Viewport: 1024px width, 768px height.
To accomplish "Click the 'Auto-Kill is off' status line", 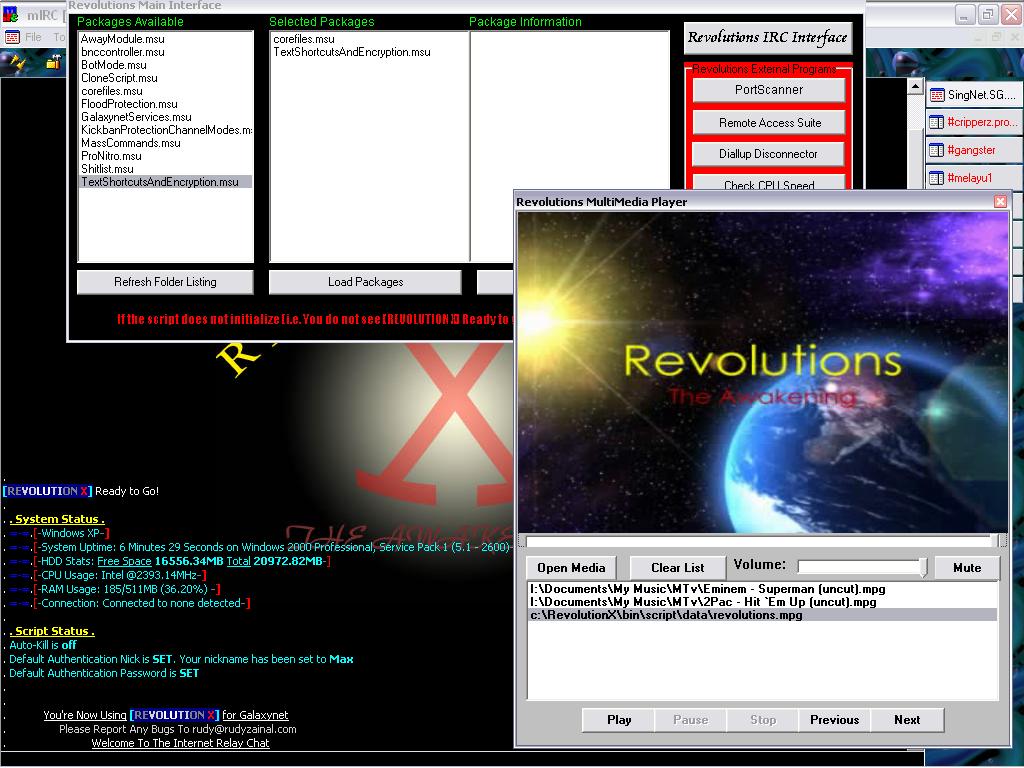I will pyautogui.click(x=42, y=645).
